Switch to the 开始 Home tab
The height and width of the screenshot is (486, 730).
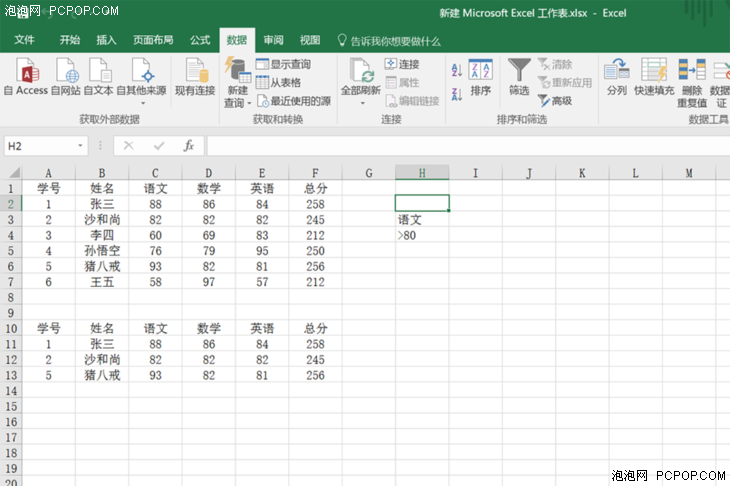click(70, 40)
